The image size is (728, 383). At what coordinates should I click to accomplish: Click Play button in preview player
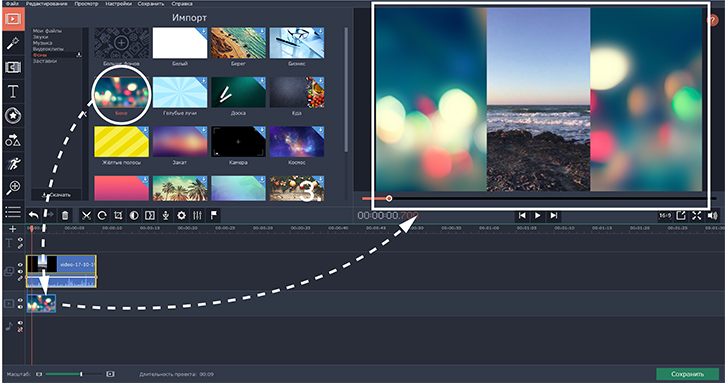click(538, 215)
